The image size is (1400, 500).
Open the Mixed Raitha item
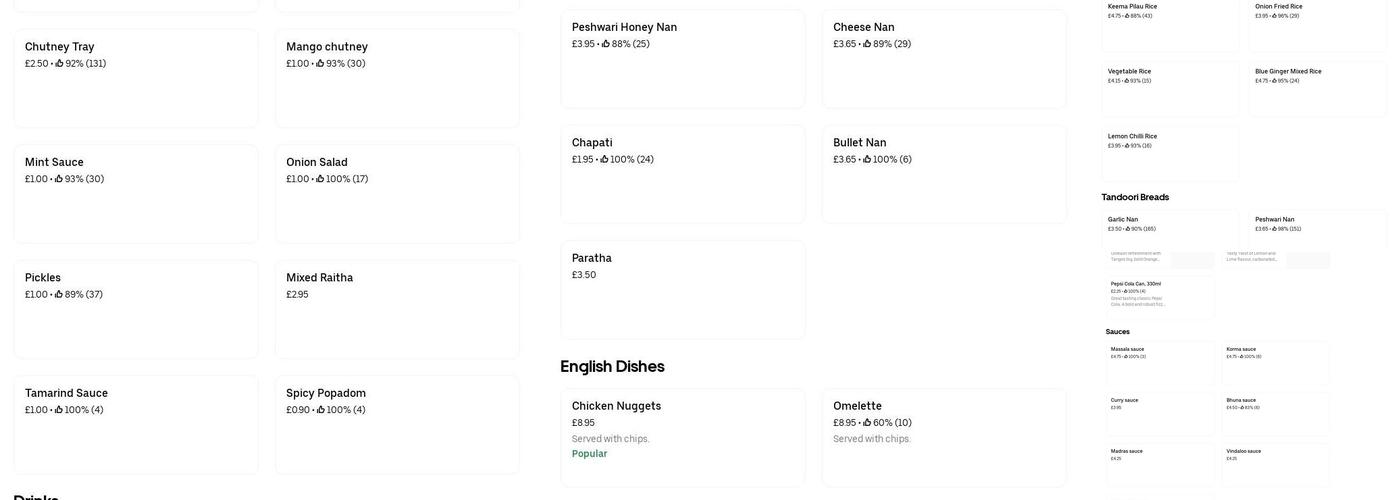click(397, 309)
